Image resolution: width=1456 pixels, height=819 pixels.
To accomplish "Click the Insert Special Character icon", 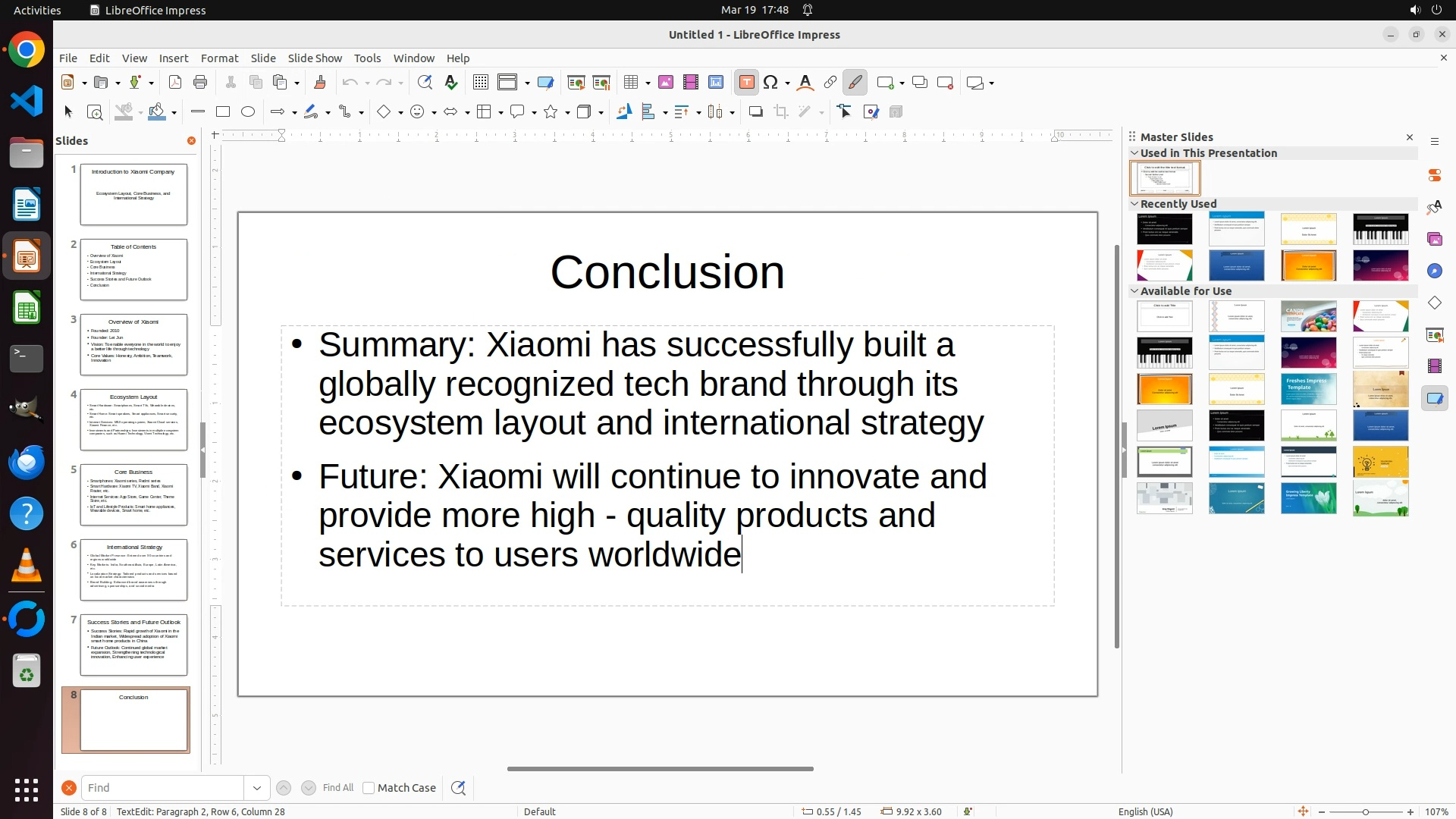I will tap(771, 83).
